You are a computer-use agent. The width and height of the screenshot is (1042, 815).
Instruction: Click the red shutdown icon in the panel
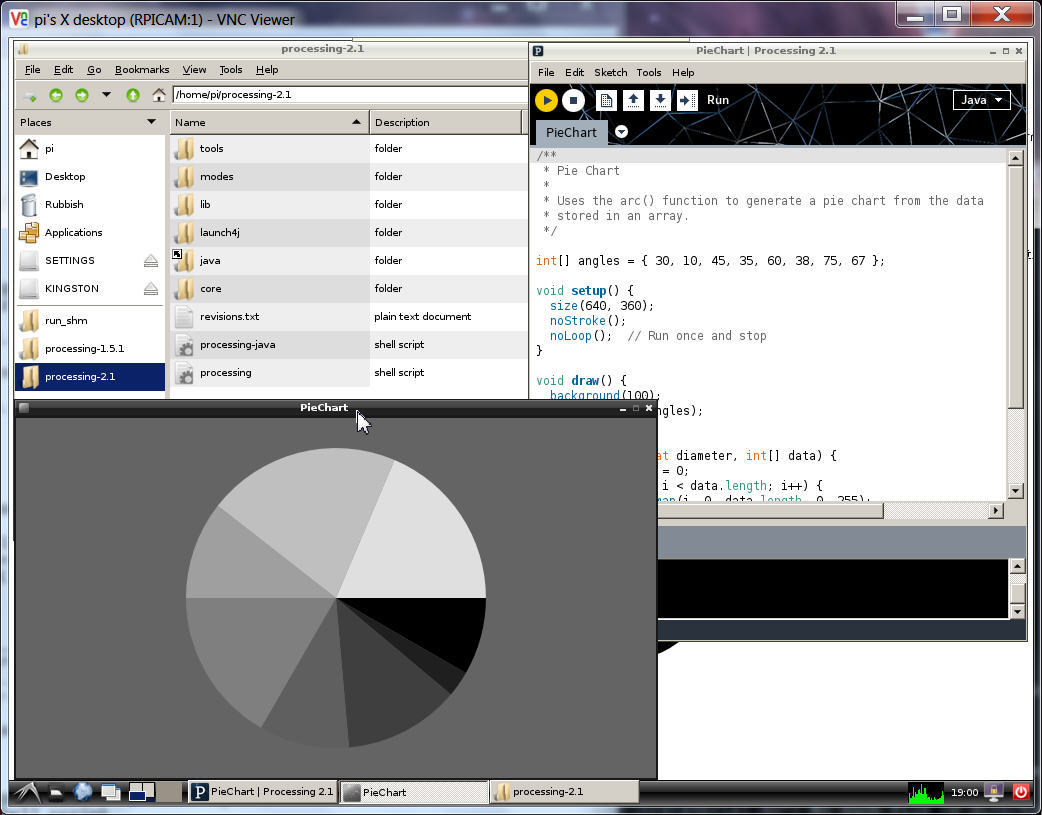tap(1021, 792)
